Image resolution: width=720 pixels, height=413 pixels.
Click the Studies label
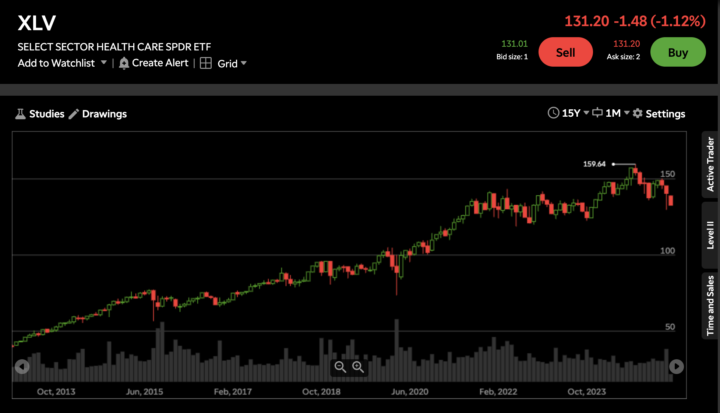click(x=47, y=114)
